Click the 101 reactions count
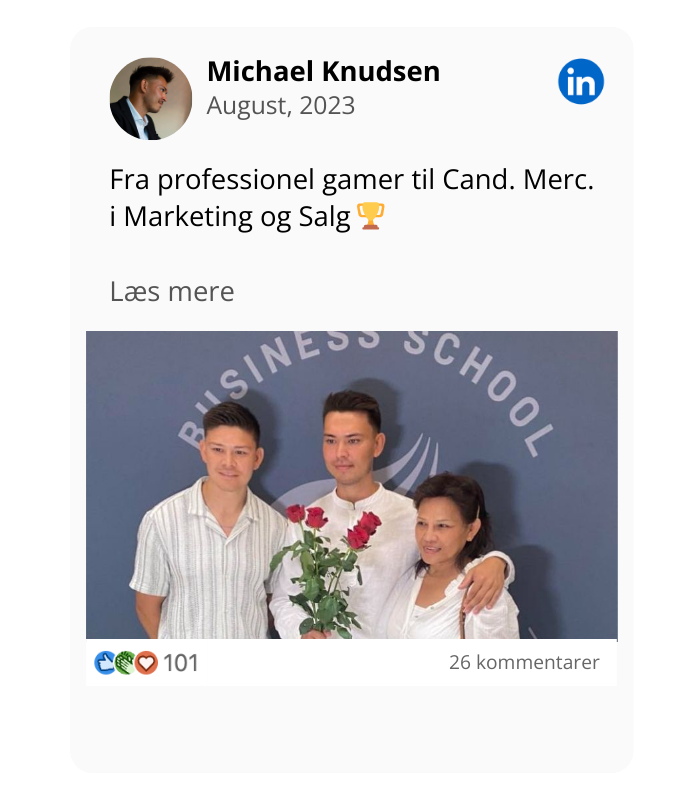The width and height of the screenshot is (700, 800). (181, 663)
